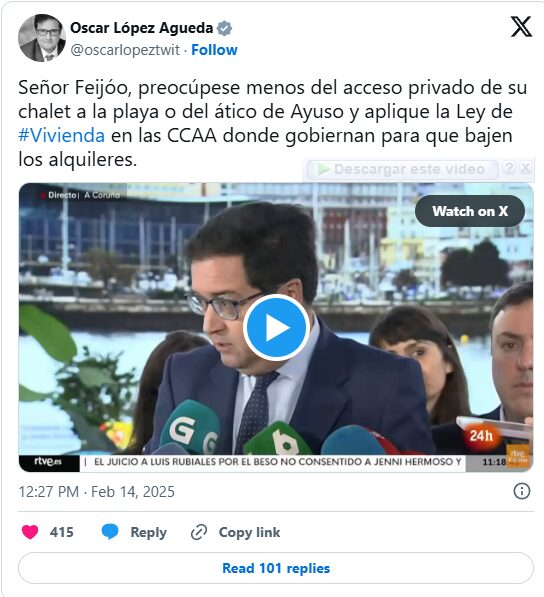Click the download overlay help question mark
Screen dimensions: 544x597
pyautogui.click(x=509, y=168)
